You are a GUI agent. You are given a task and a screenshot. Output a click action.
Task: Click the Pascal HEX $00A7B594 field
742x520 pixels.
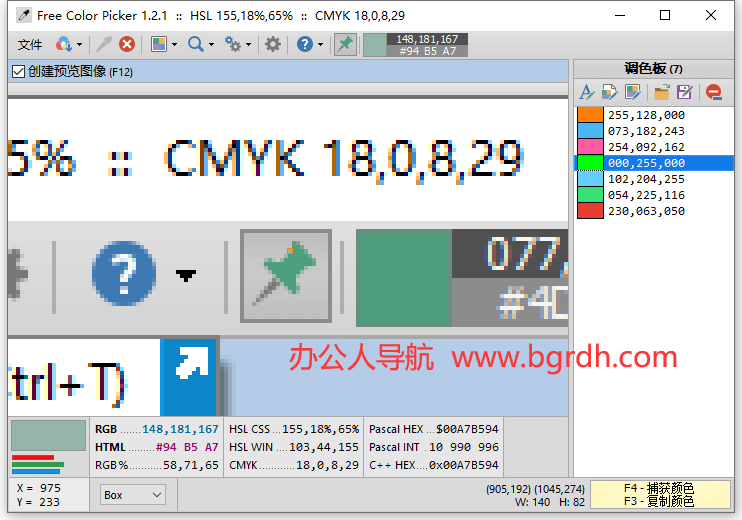pos(433,429)
